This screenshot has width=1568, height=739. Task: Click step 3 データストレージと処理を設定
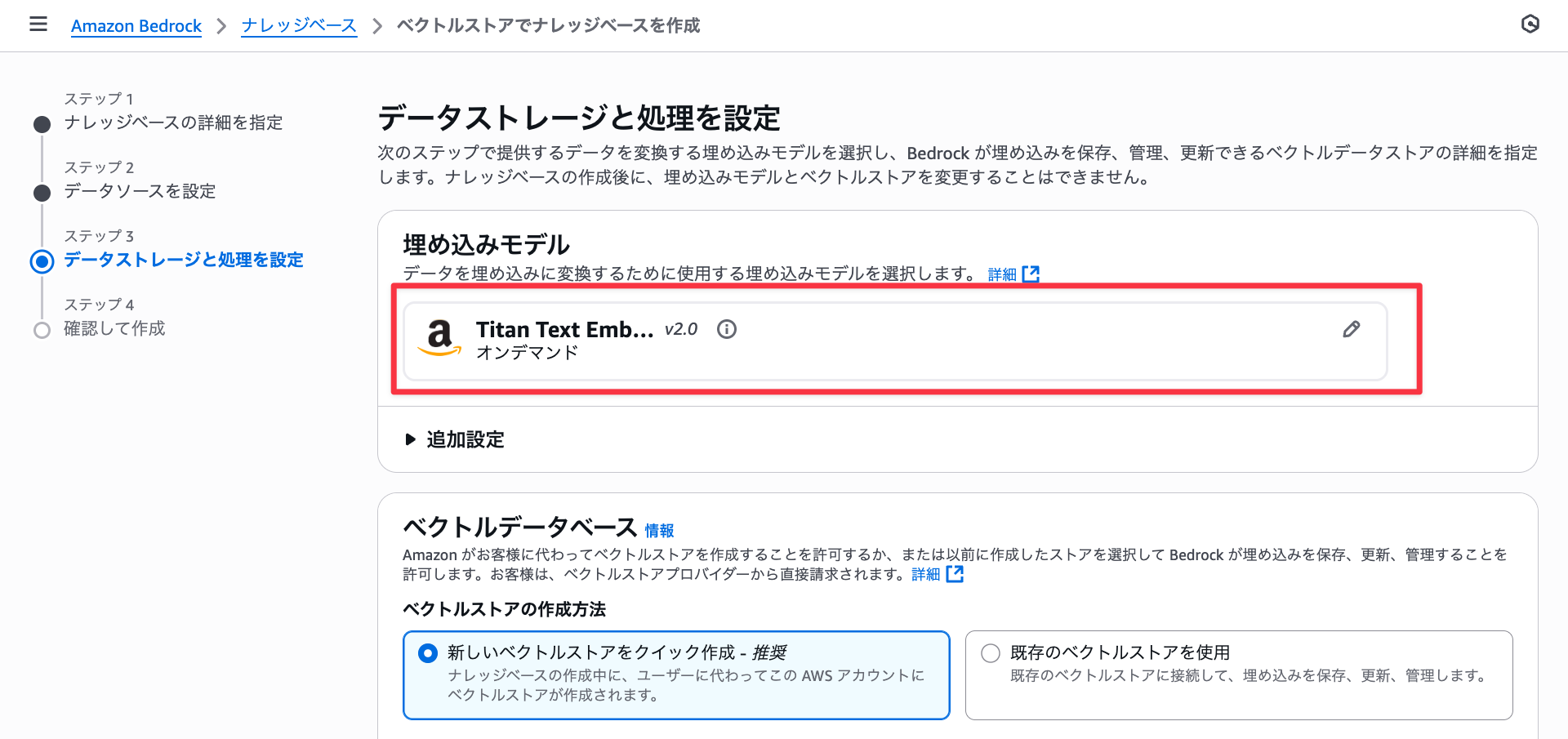pos(184,260)
